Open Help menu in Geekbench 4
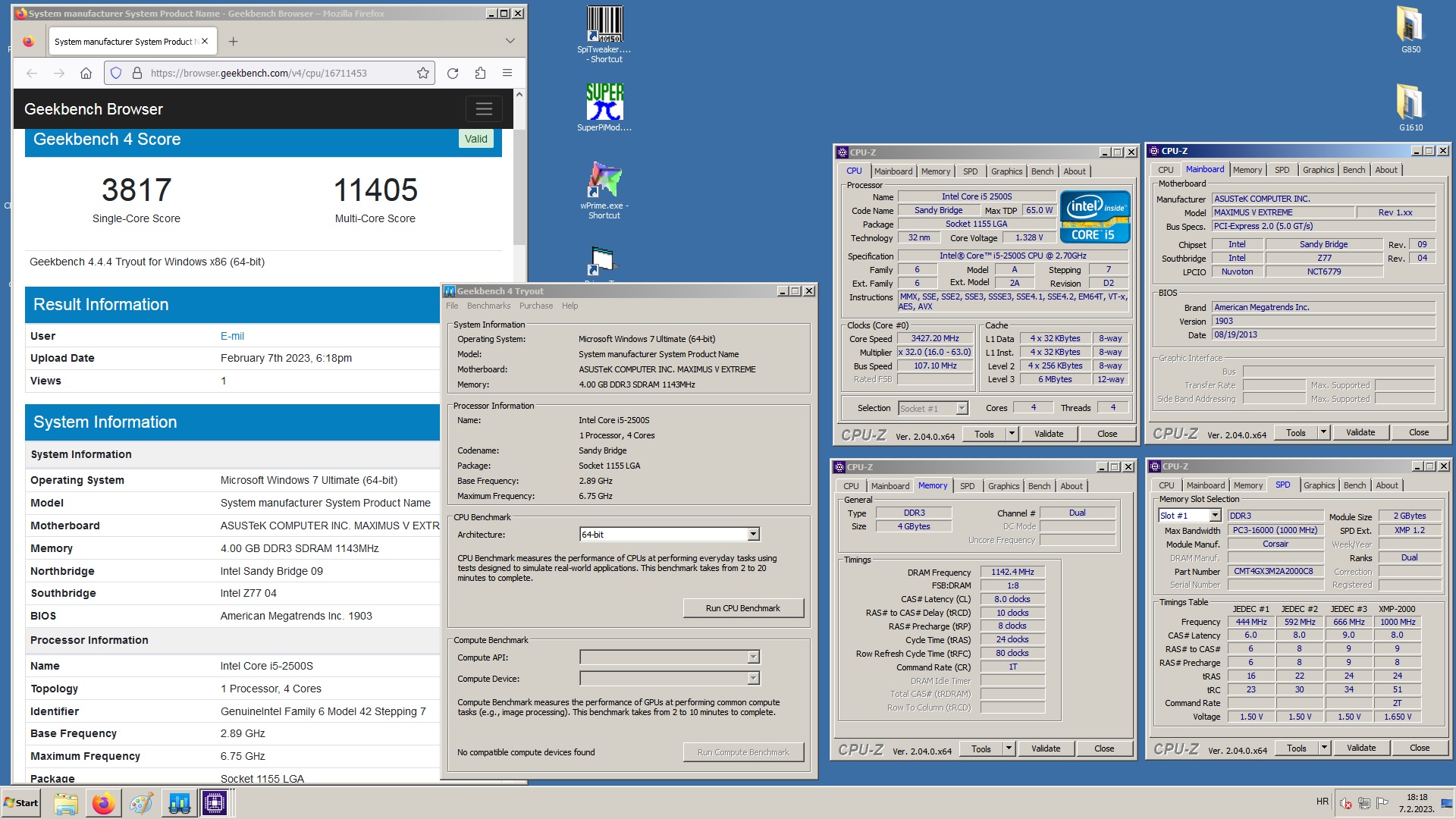The height and width of the screenshot is (819, 1456). click(570, 306)
